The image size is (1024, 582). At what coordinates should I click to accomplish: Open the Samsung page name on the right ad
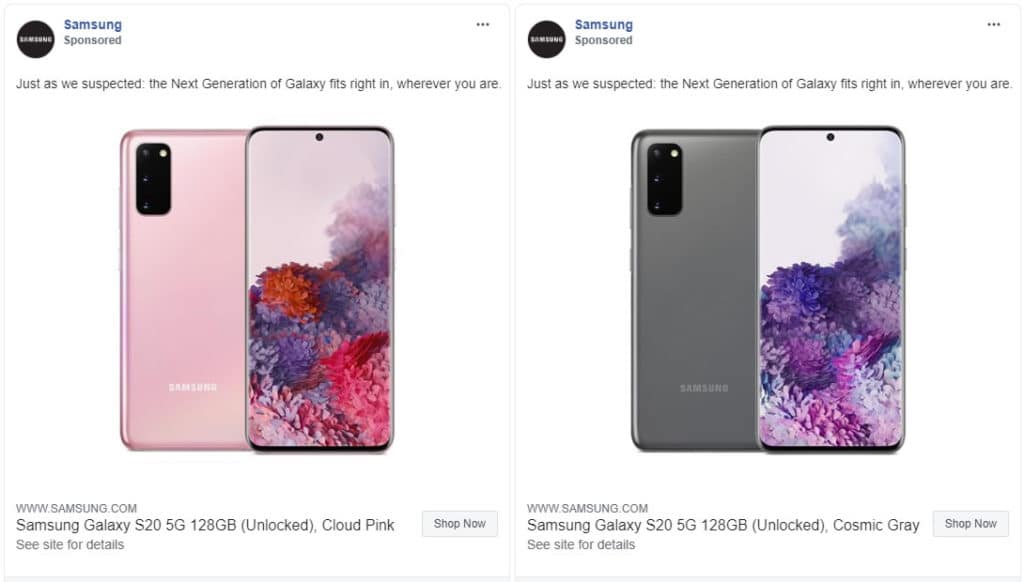(x=603, y=25)
